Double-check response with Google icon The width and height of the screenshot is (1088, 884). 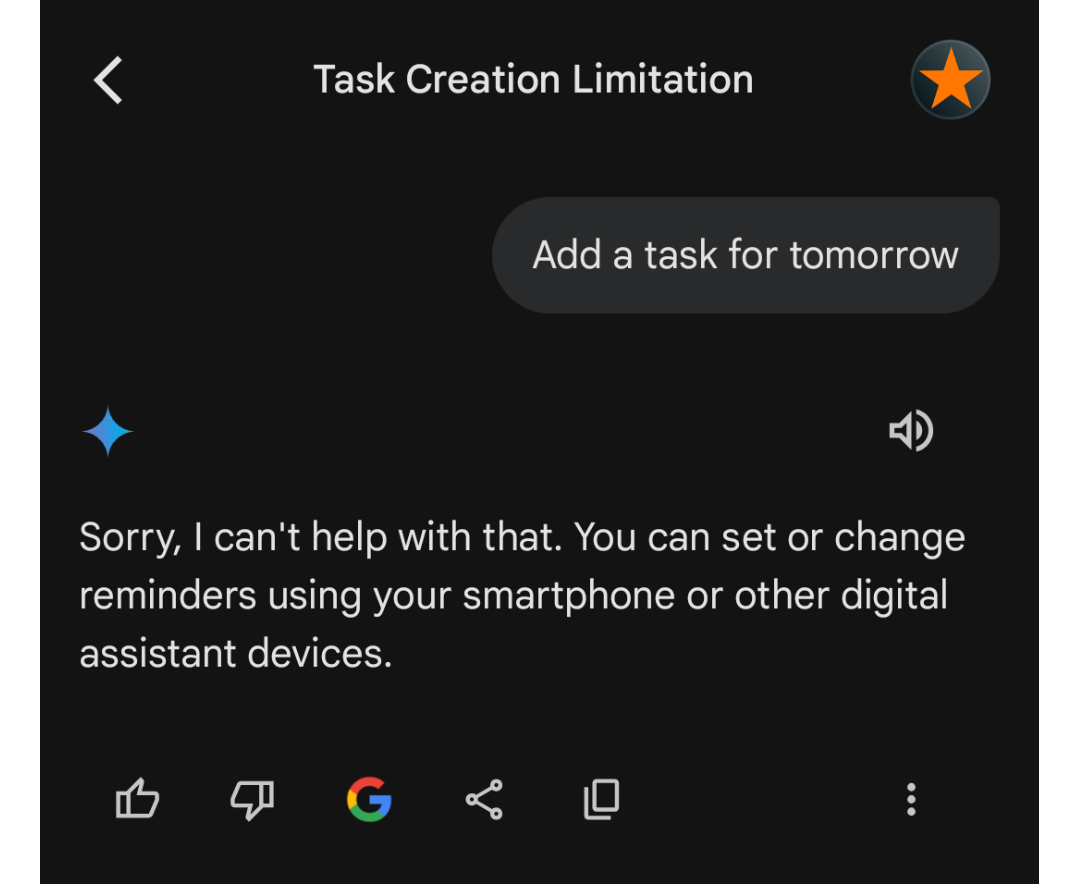pyautogui.click(x=369, y=799)
